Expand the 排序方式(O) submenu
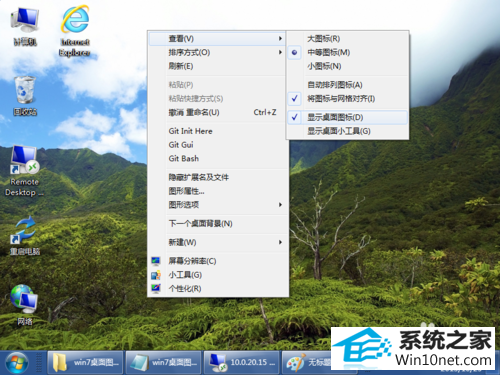The width and height of the screenshot is (500, 375). tap(218, 52)
